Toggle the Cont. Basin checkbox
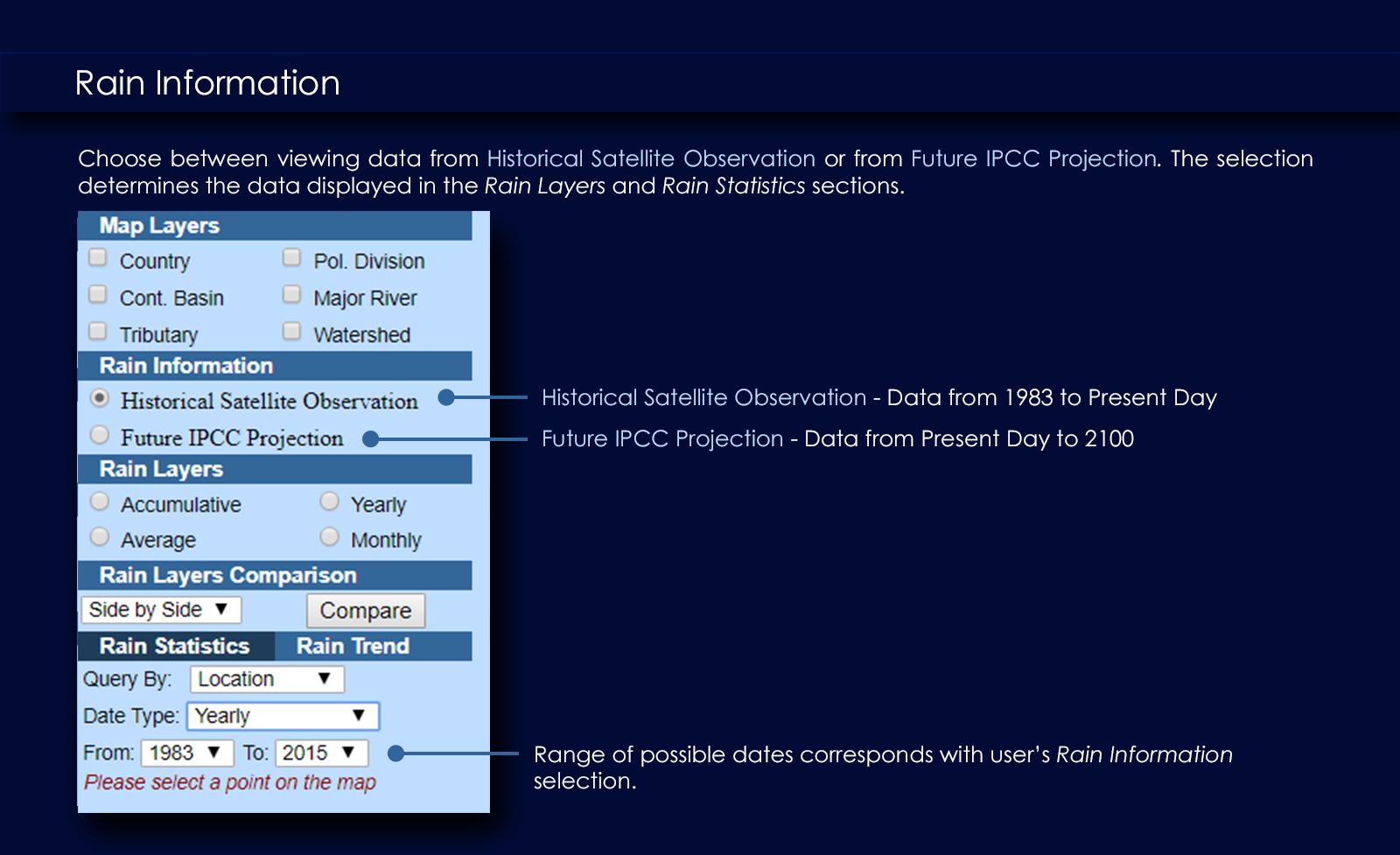Viewport: 1400px width, 855px height. 98,295
